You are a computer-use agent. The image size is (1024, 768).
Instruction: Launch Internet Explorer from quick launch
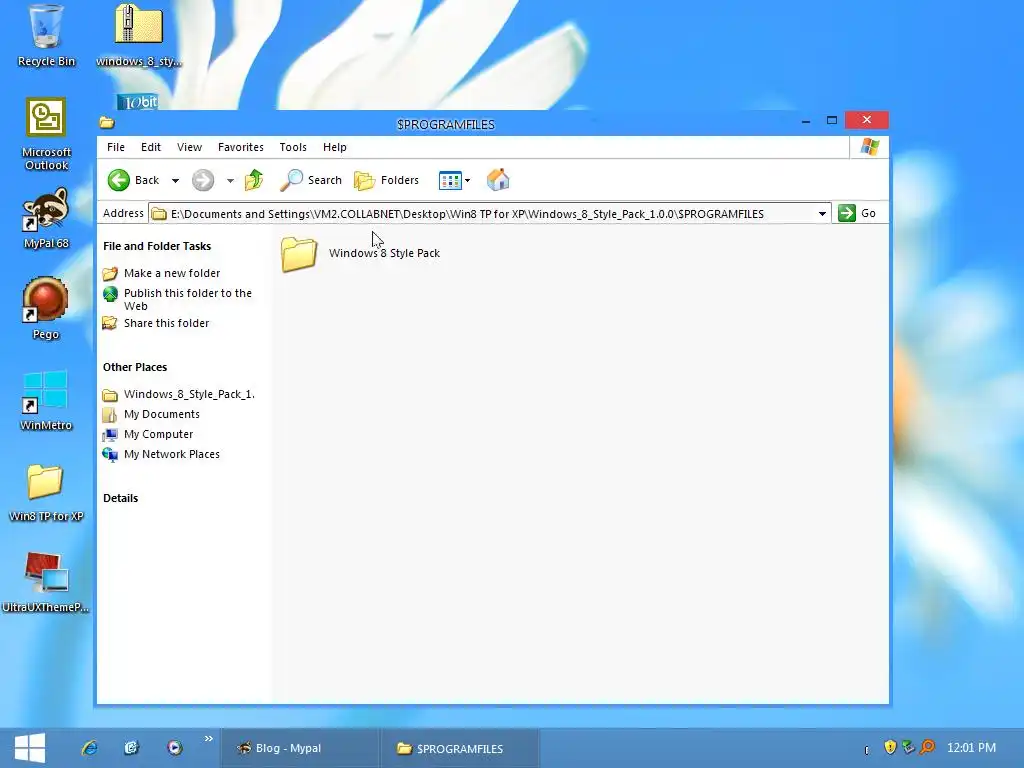coord(89,748)
